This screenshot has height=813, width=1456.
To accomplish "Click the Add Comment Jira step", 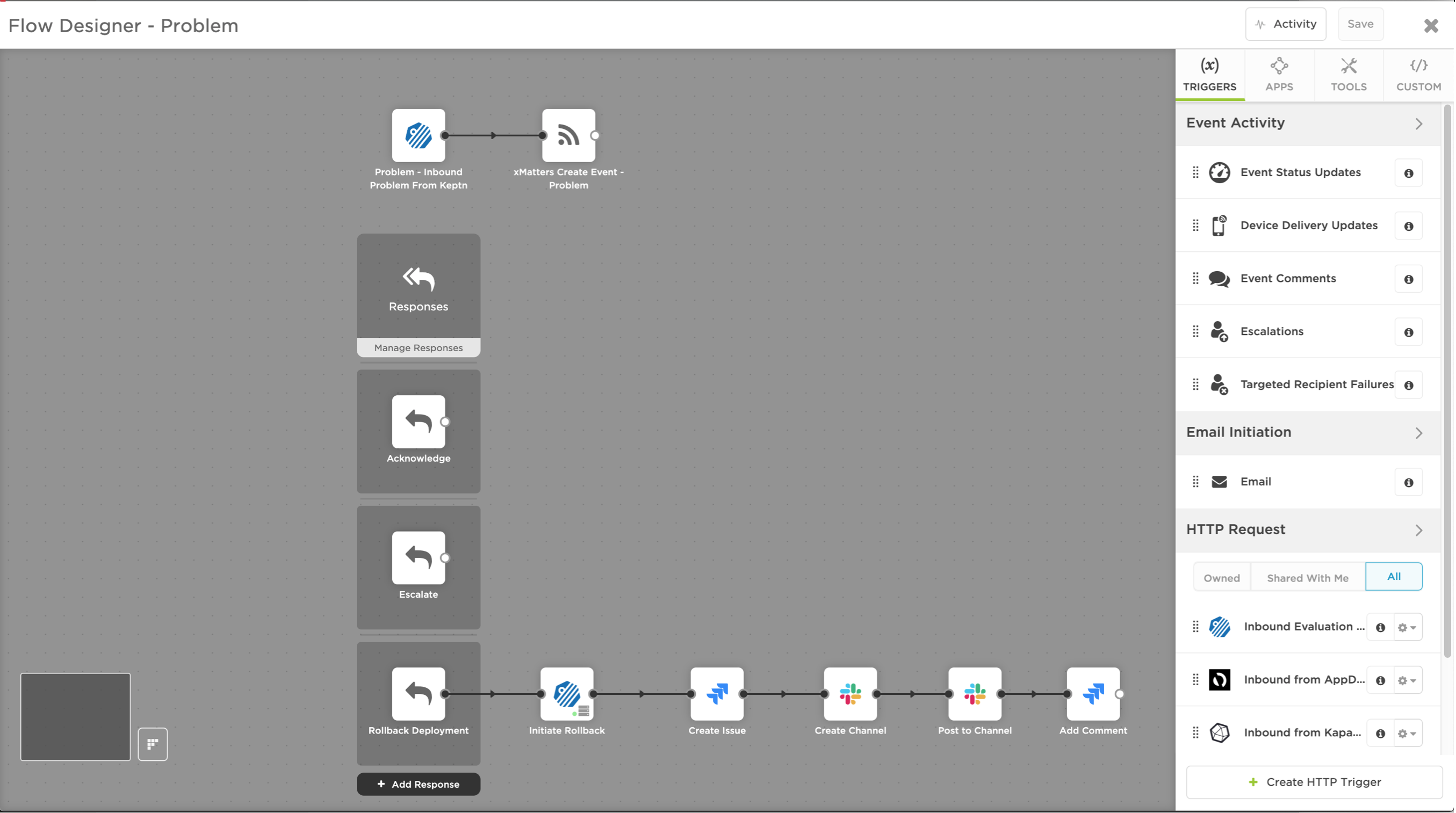I will pyautogui.click(x=1093, y=694).
